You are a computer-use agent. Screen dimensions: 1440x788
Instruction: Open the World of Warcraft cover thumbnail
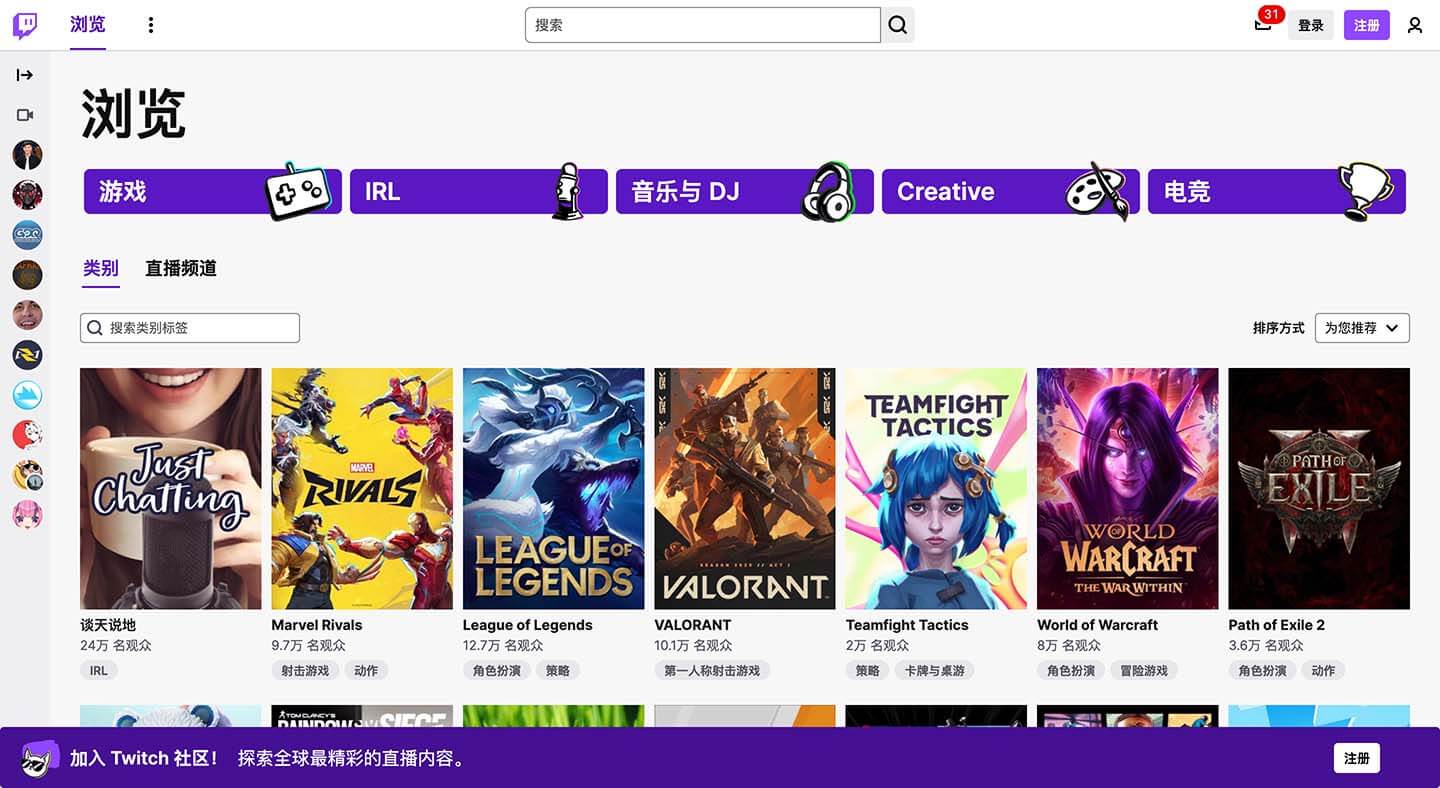coord(1128,489)
